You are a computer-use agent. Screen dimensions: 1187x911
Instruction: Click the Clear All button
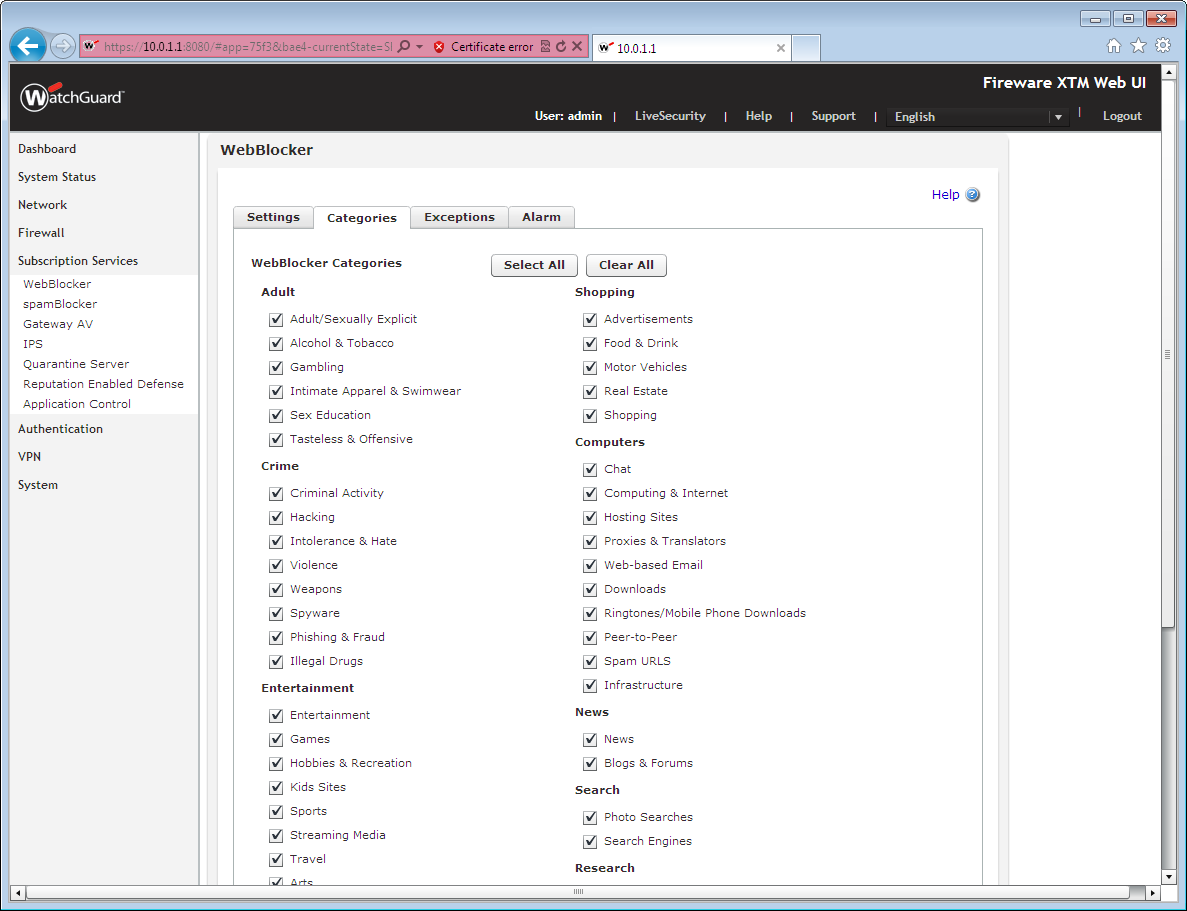(626, 265)
